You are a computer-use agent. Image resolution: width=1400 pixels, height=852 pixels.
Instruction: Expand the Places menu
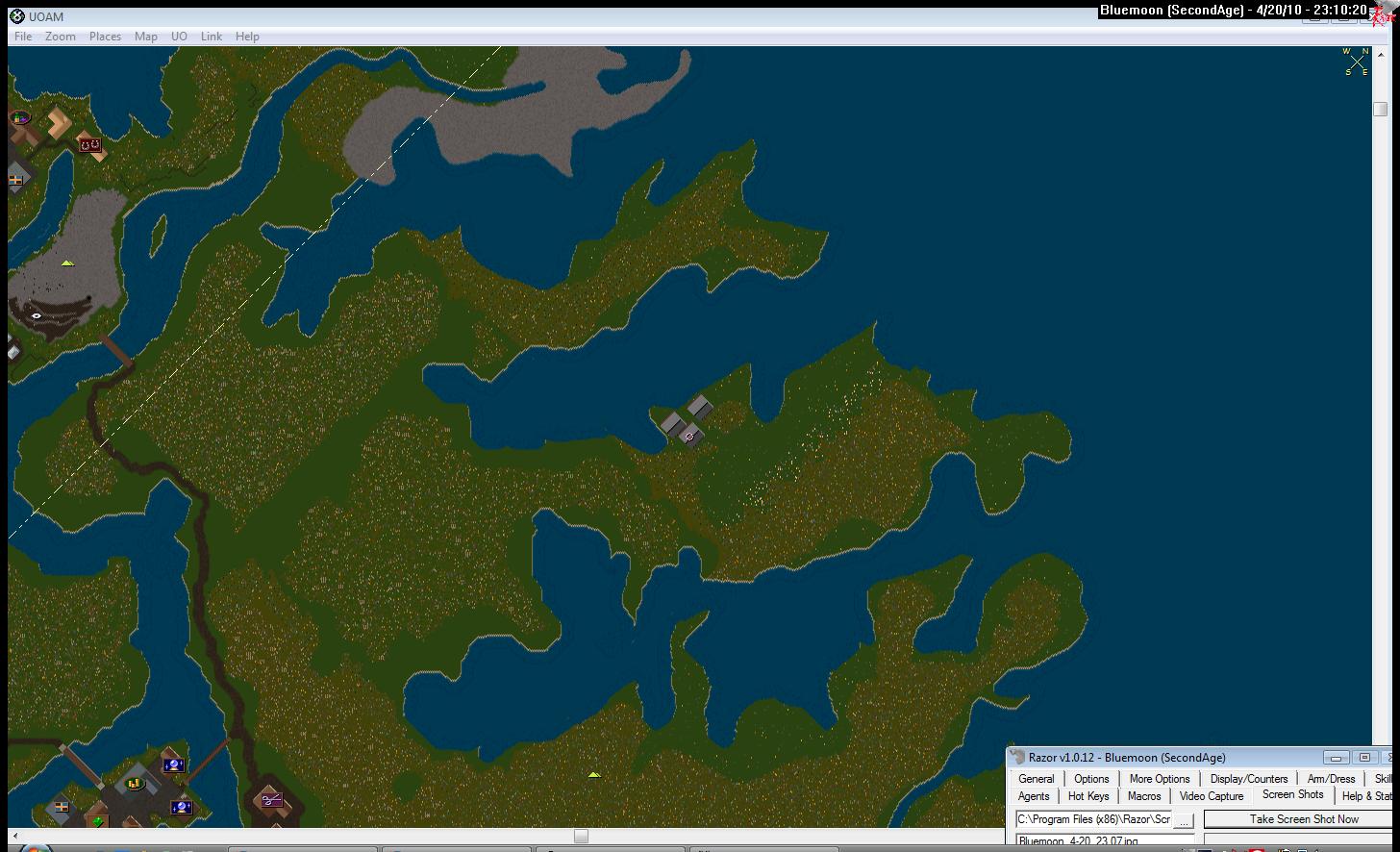[105, 37]
